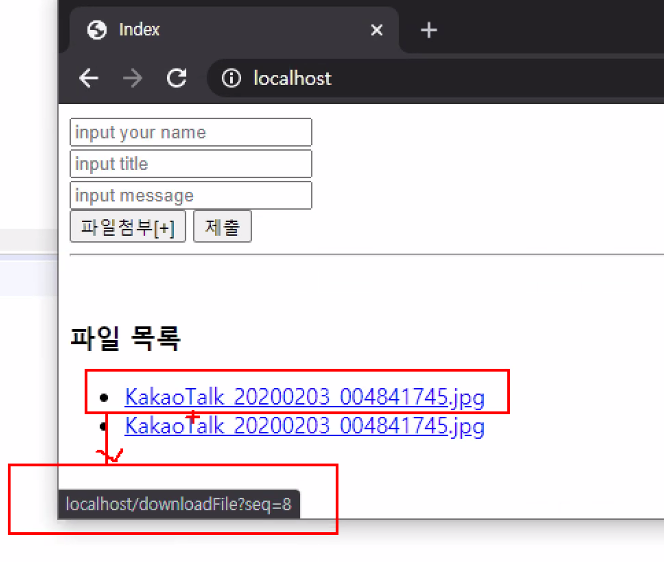Click the Index tab globe favicon
Viewport: 664px width, 562px height.
coord(97,30)
